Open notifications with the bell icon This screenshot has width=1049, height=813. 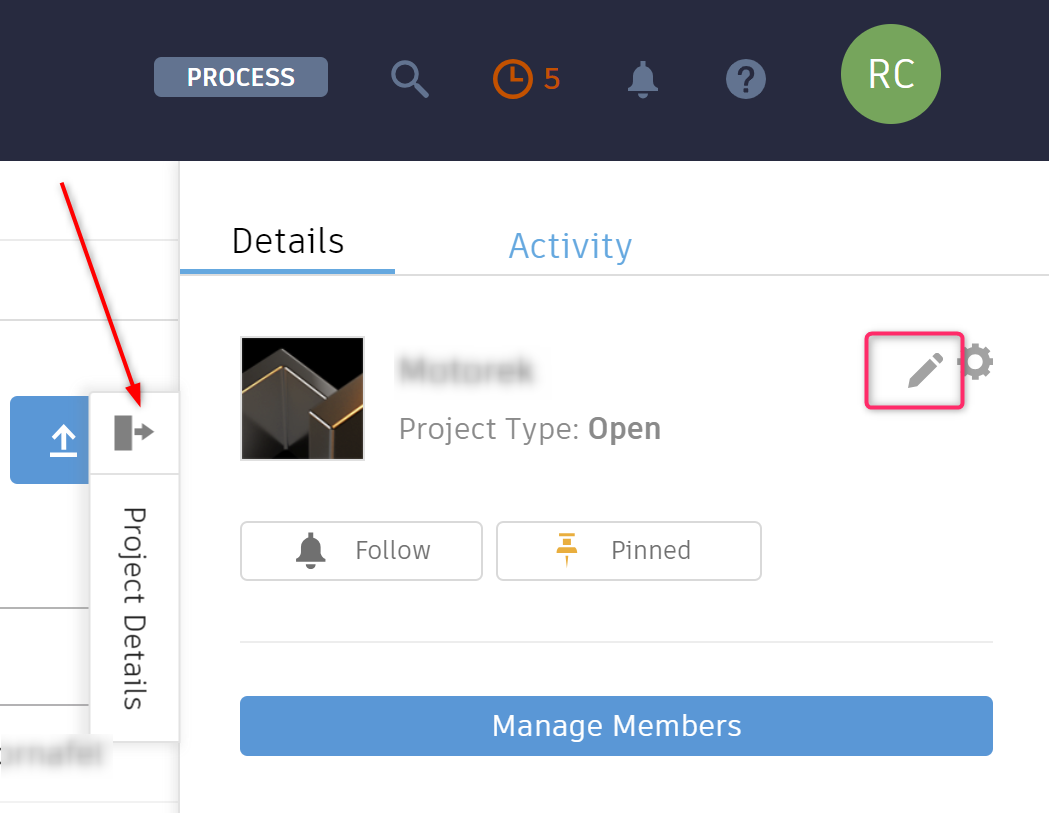pos(643,80)
